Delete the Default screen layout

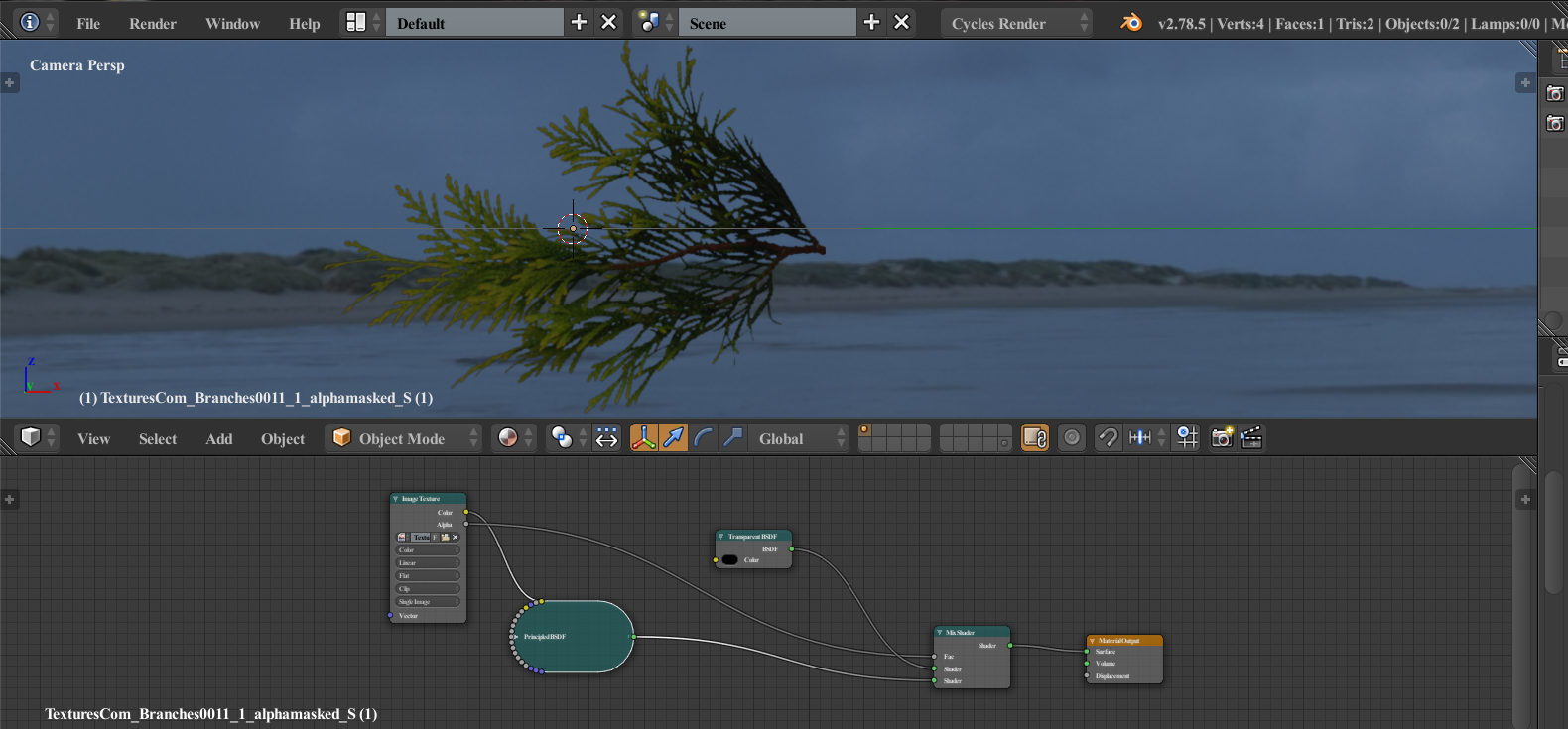(x=609, y=22)
